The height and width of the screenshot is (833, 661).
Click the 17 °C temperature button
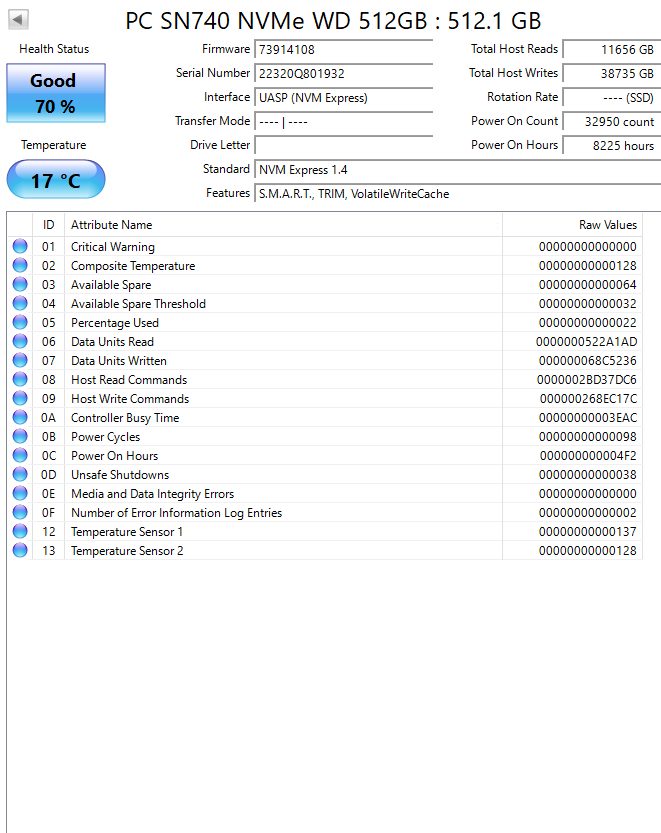pos(56,180)
